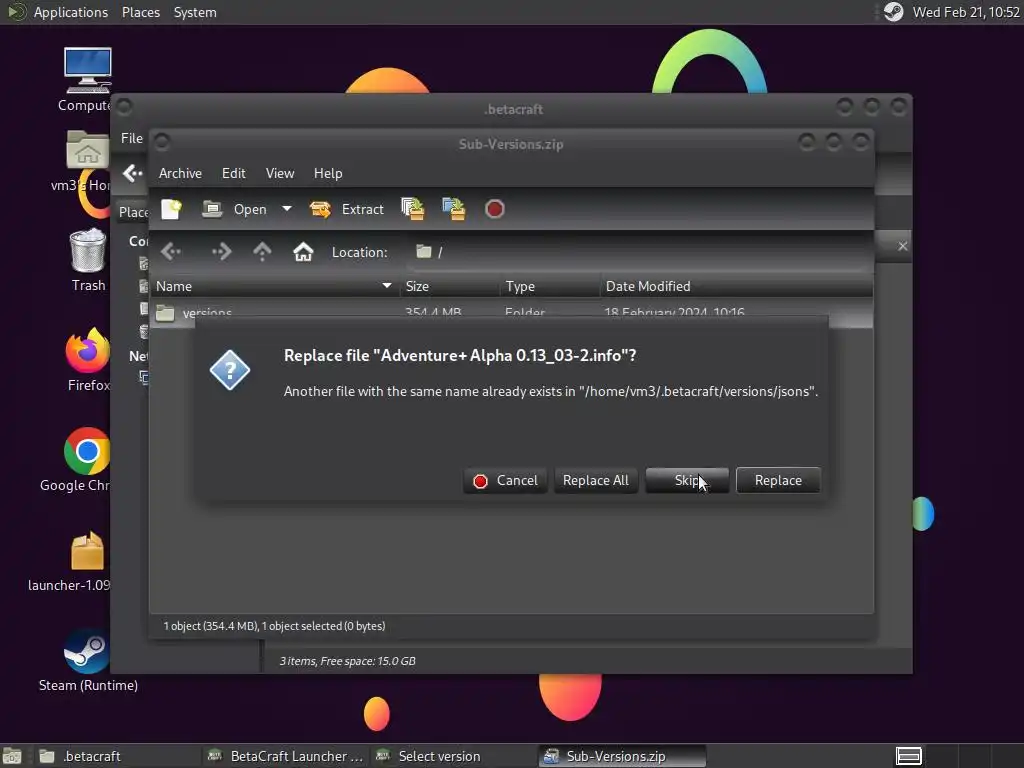Image resolution: width=1024 pixels, height=768 pixels.
Task: Click the Extract toolbar button
Action: pyautogui.click(x=347, y=209)
